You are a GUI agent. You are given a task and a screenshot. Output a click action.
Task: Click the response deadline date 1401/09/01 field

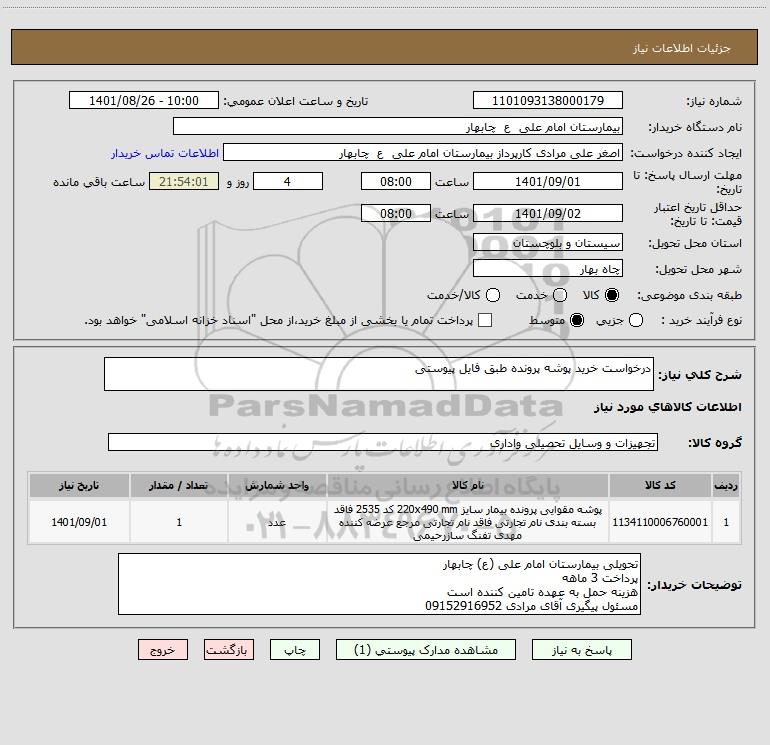tap(548, 181)
